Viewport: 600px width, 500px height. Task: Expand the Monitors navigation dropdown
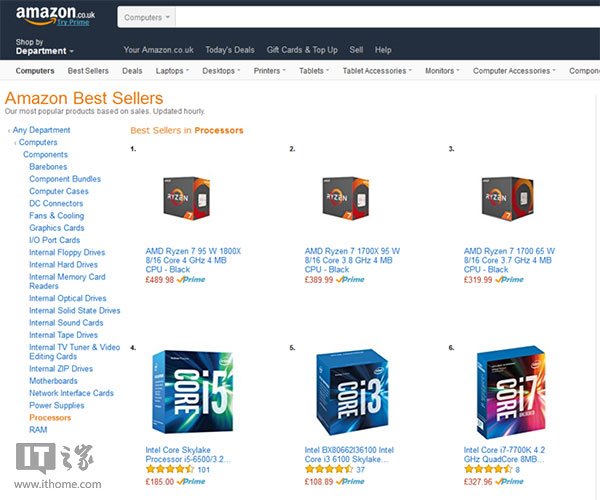pos(442,71)
